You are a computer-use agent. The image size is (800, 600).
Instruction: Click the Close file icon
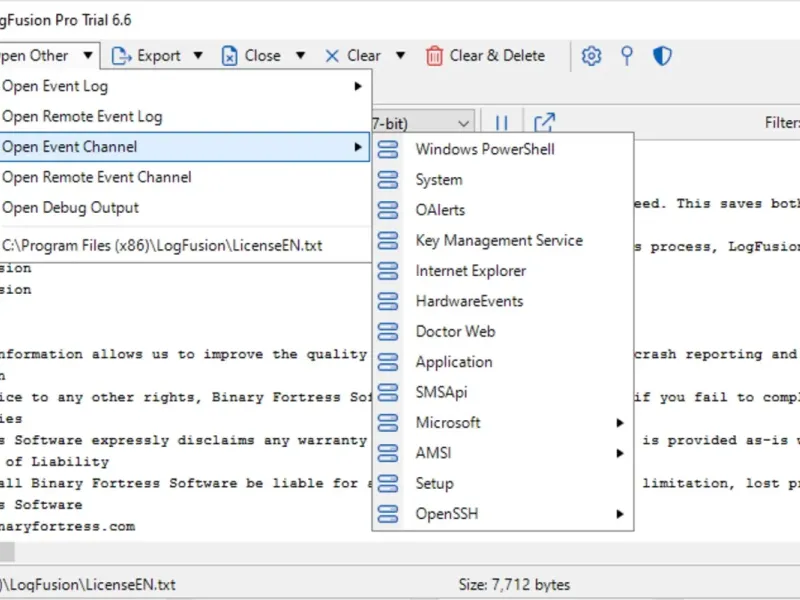(x=230, y=56)
